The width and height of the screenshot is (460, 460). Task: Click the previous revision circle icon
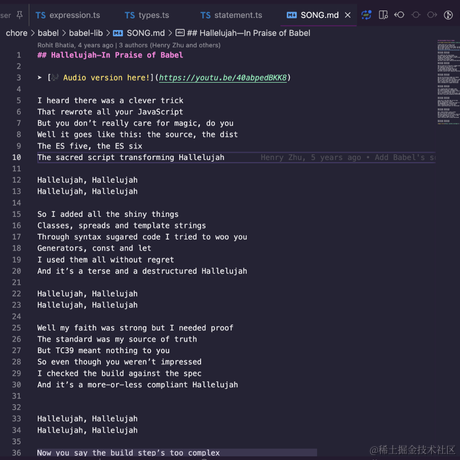tap(416, 15)
